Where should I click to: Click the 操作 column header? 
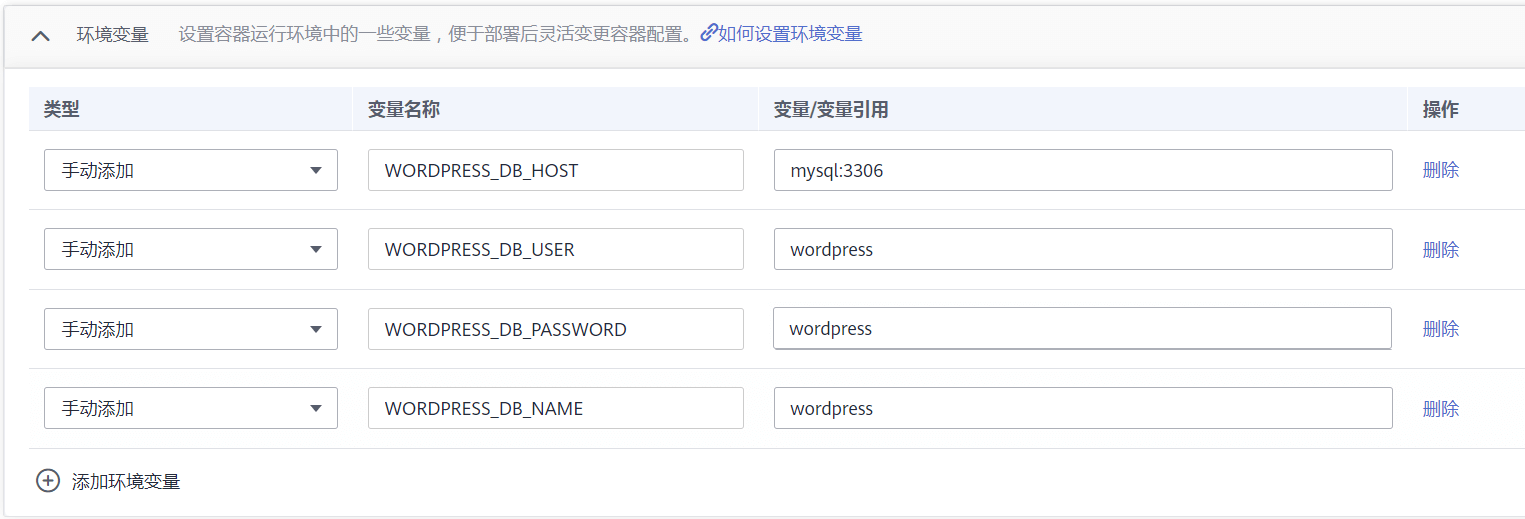(x=1441, y=109)
